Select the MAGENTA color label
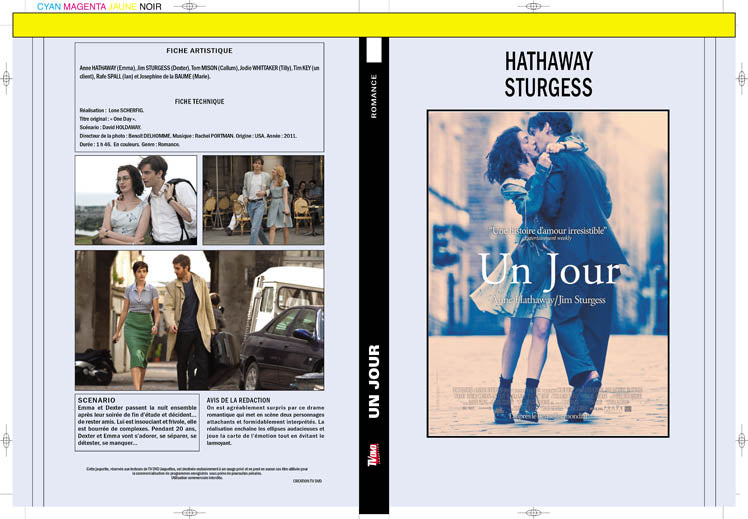Viewport: 748px width, 519px height. point(85,7)
